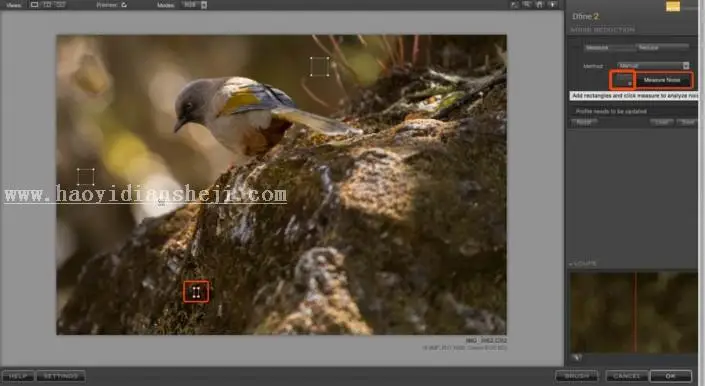705x386 pixels.
Task: Select the measurement rectangle above the bird
Action: click(320, 67)
